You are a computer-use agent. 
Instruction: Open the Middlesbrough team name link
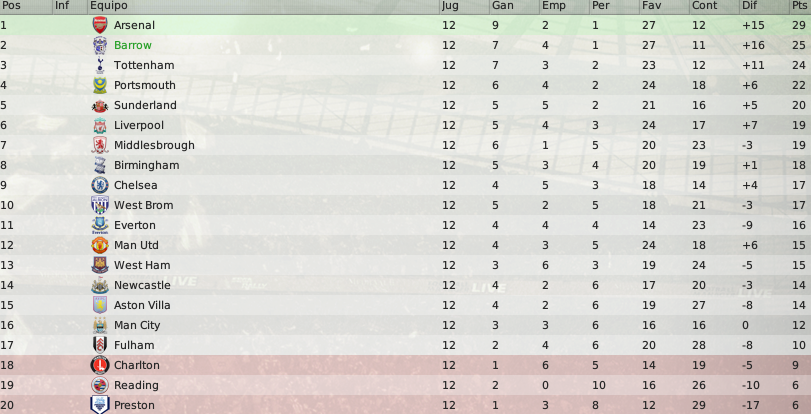(154, 145)
